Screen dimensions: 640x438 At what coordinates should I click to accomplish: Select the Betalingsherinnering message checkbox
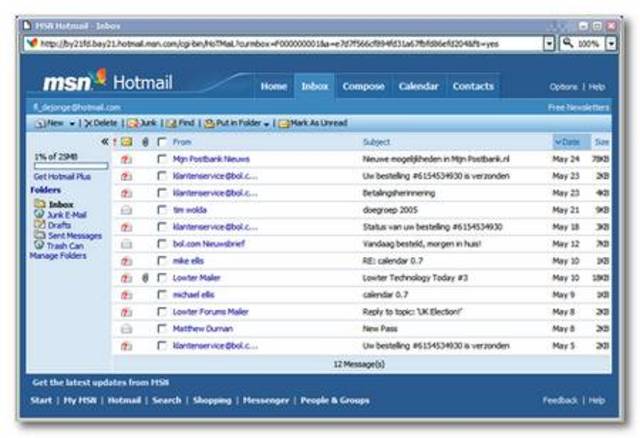tap(162, 193)
